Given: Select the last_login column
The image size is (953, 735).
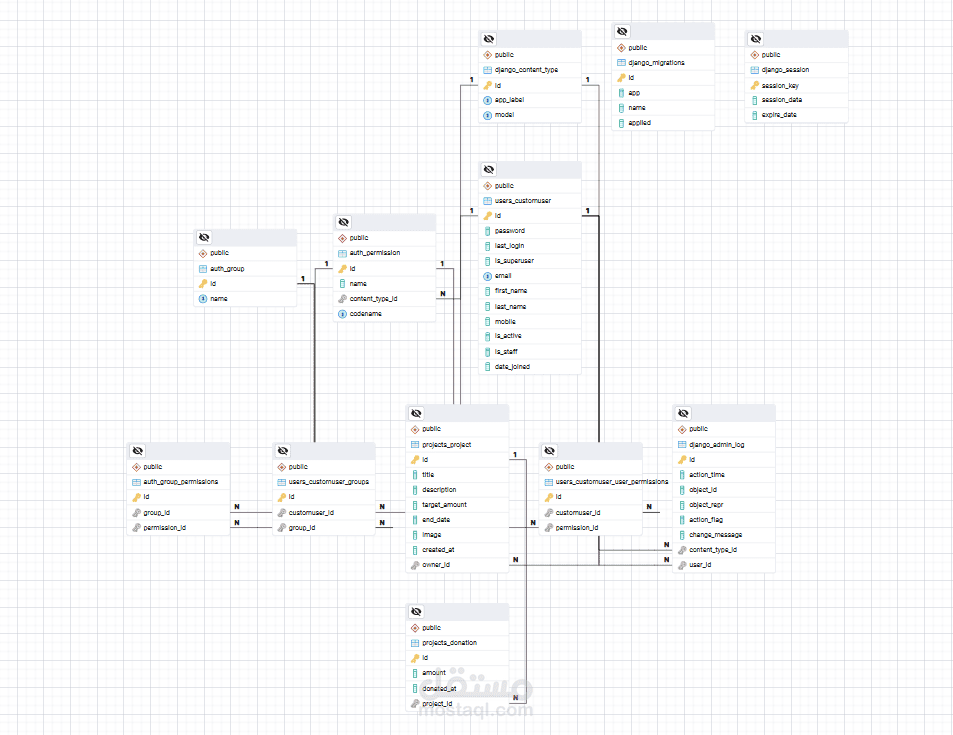Looking at the screenshot, I should point(509,246).
